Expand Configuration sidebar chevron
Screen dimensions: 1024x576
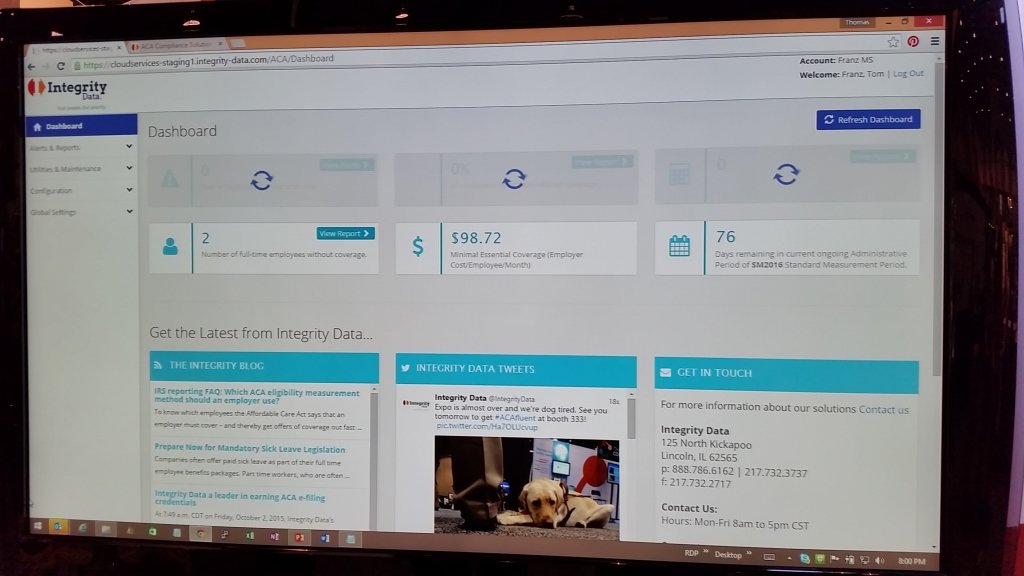[x=129, y=189]
